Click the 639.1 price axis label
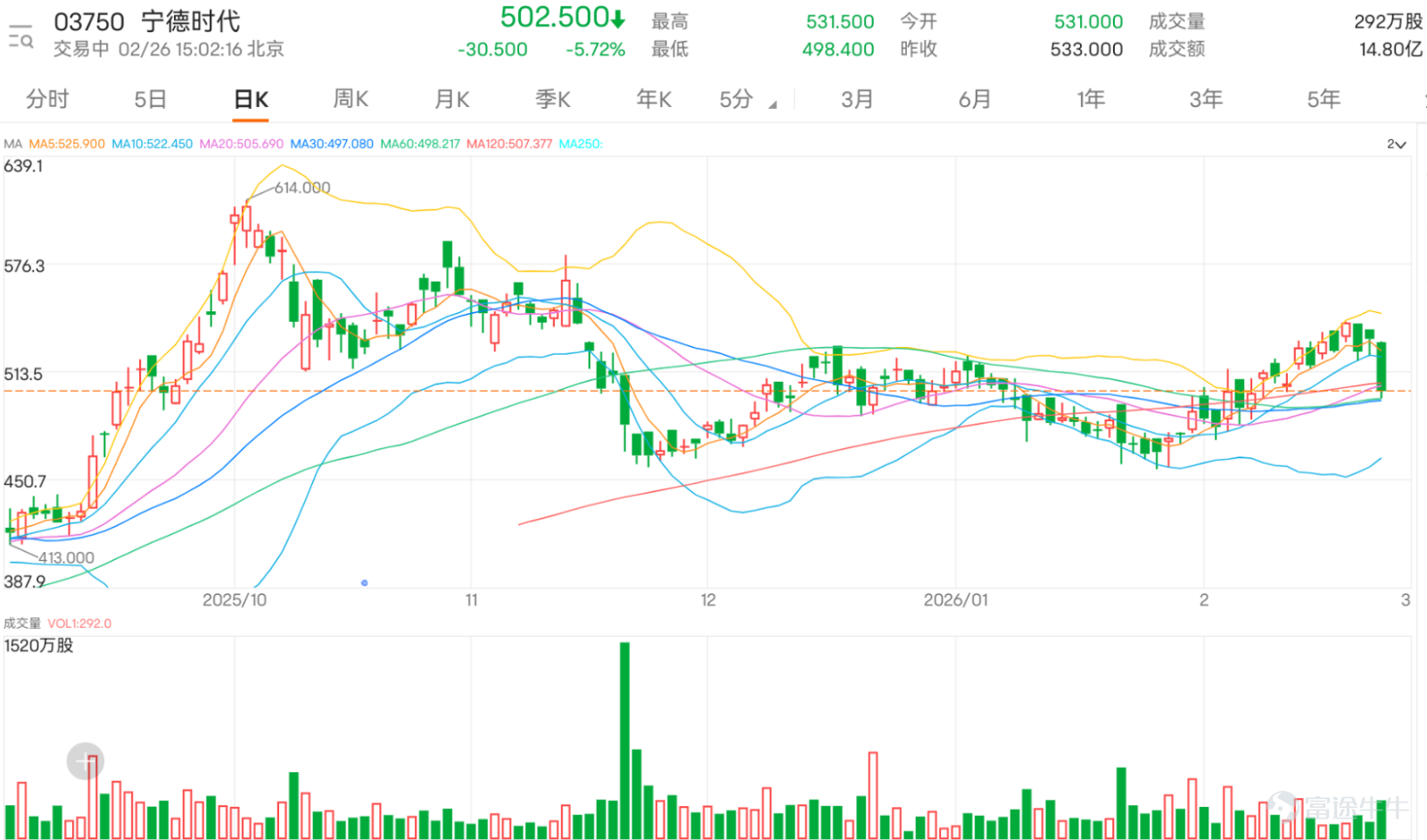Screen dimensions: 1427x840 pyautogui.click(x=23, y=166)
